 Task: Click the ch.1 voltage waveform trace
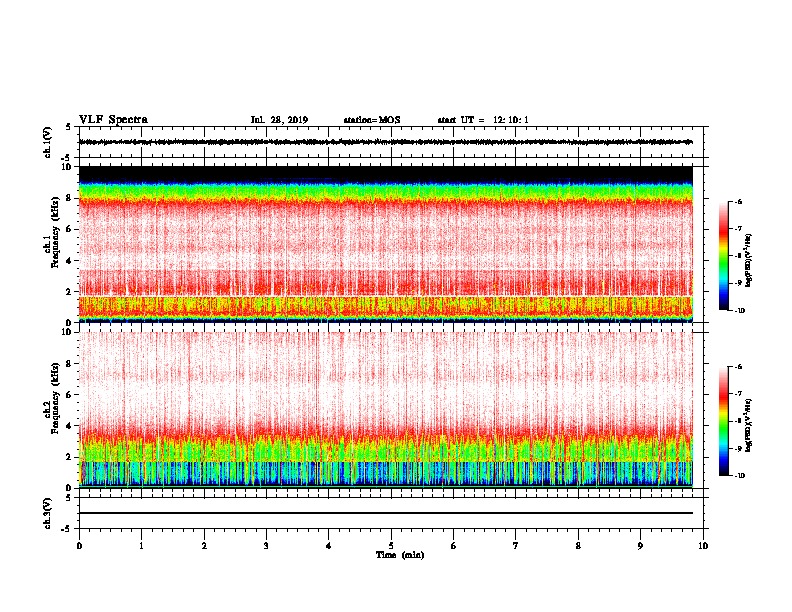[385, 142]
